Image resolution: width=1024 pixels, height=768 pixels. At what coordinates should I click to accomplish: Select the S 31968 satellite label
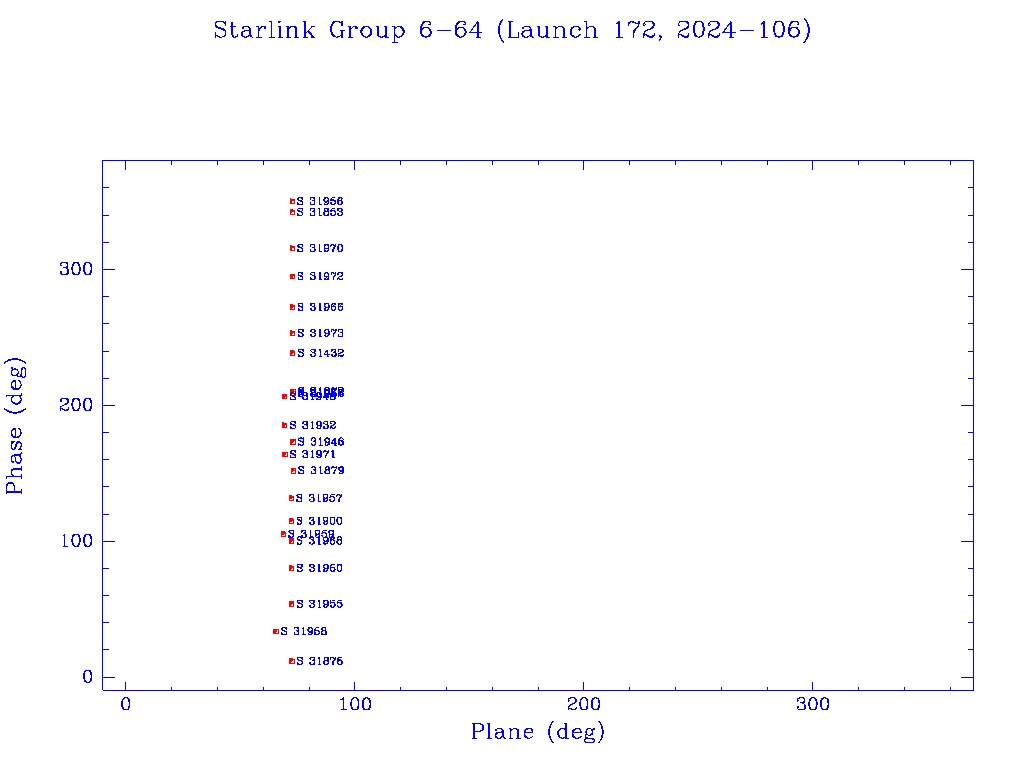[304, 632]
